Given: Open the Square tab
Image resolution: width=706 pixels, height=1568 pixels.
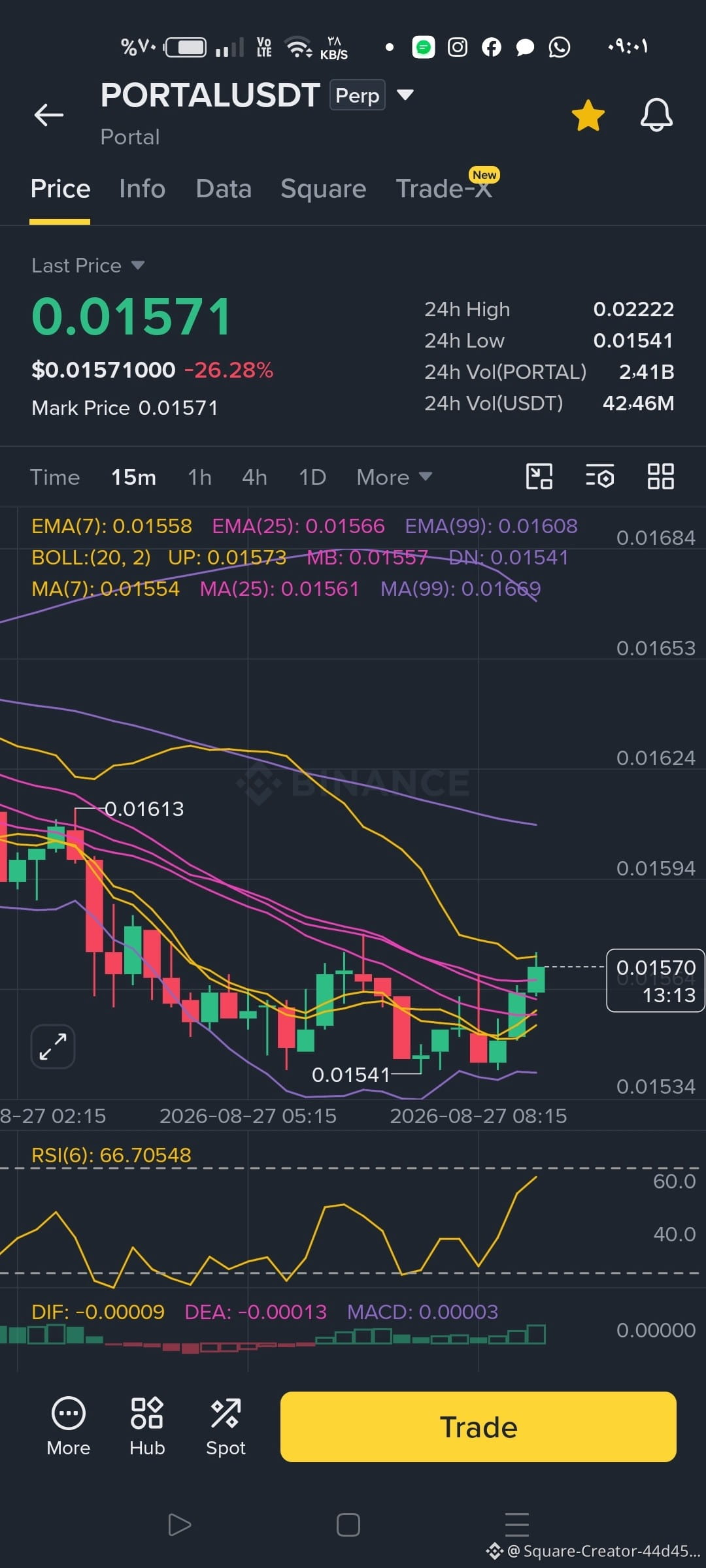Looking at the screenshot, I should [323, 189].
